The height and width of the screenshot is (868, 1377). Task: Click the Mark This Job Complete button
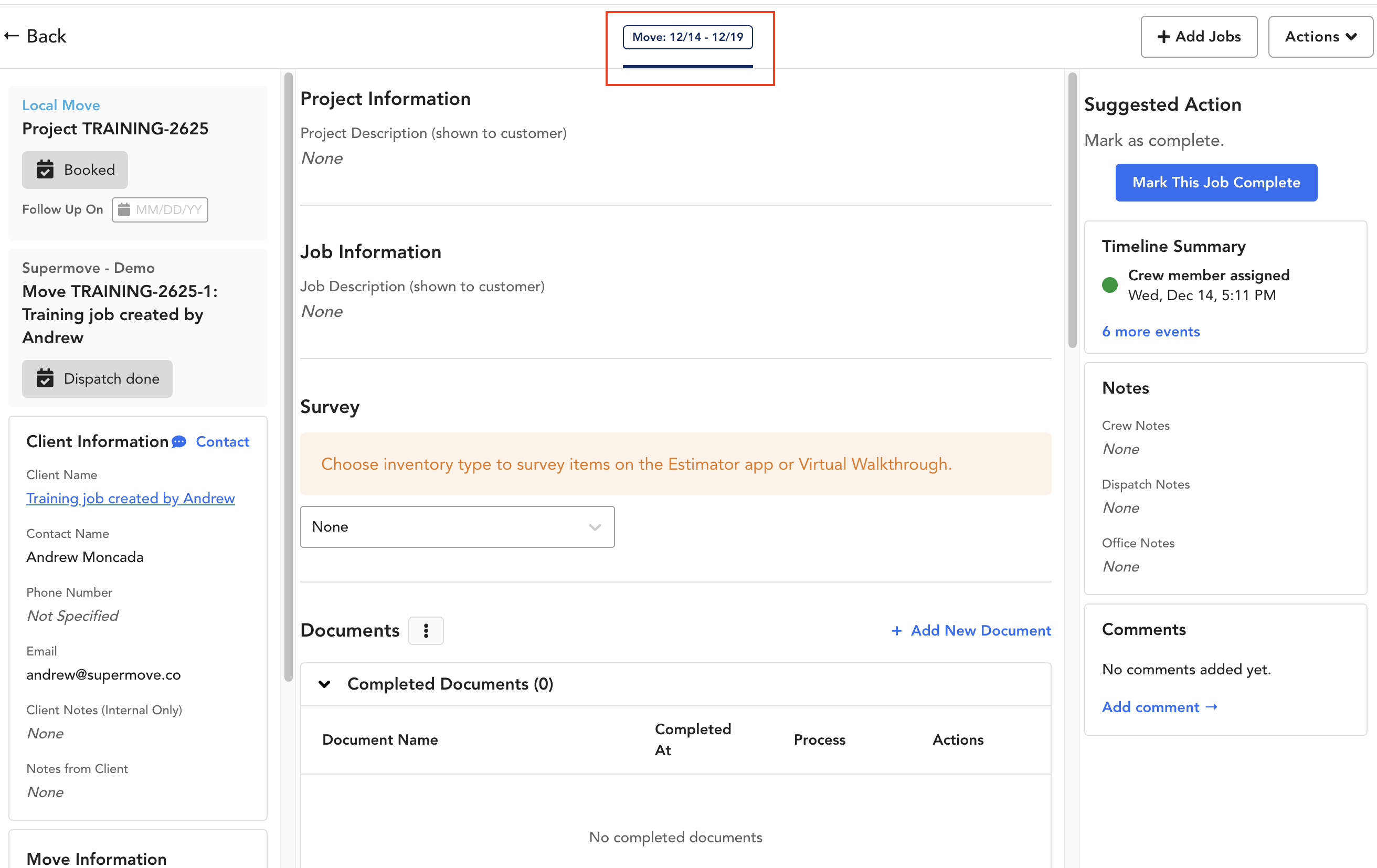[1216, 182]
